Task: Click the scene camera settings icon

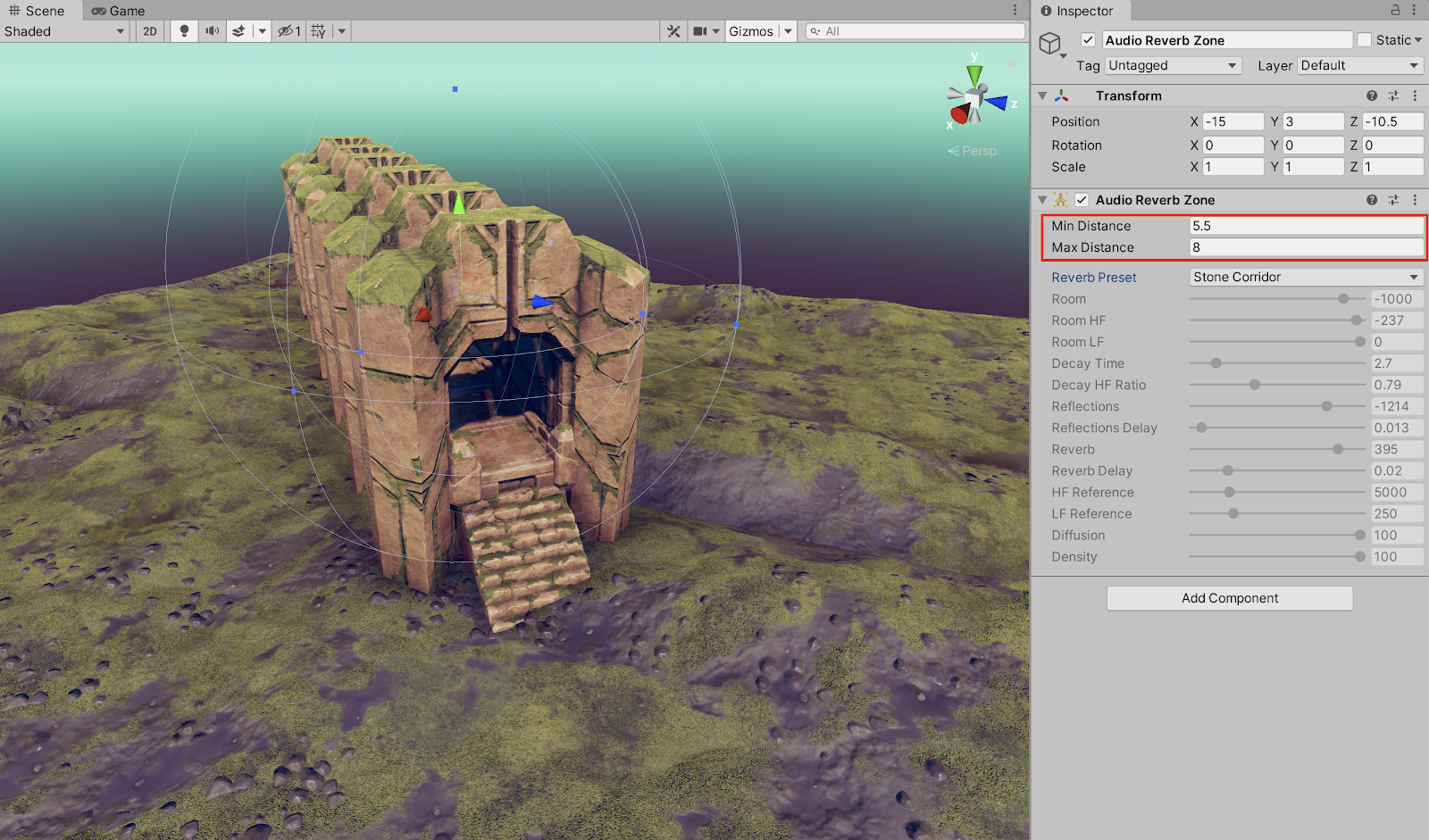Action: pyautogui.click(x=700, y=31)
